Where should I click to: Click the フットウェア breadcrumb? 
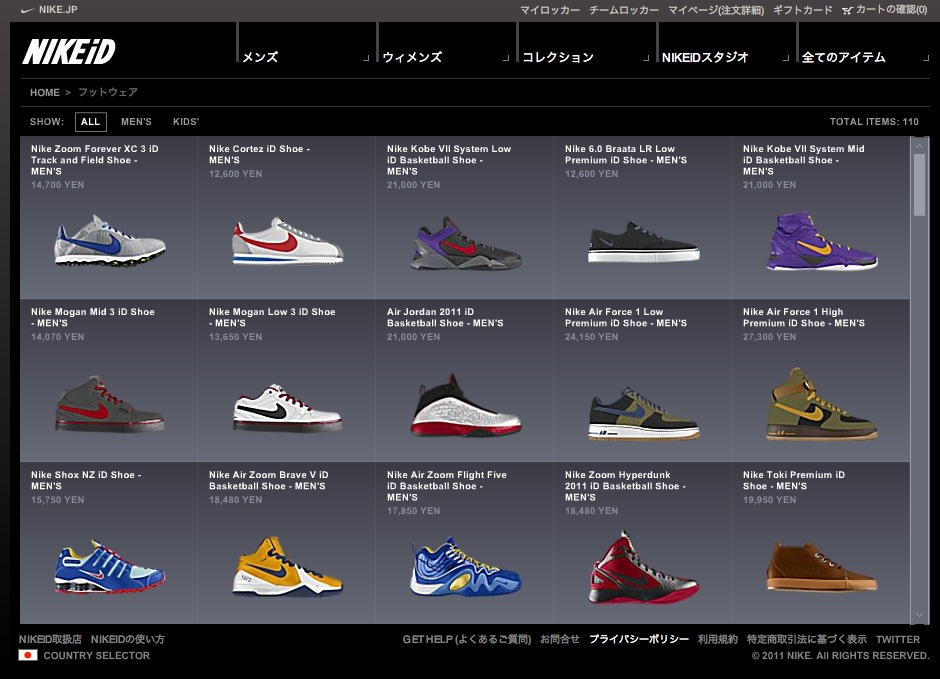(x=108, y=92)
